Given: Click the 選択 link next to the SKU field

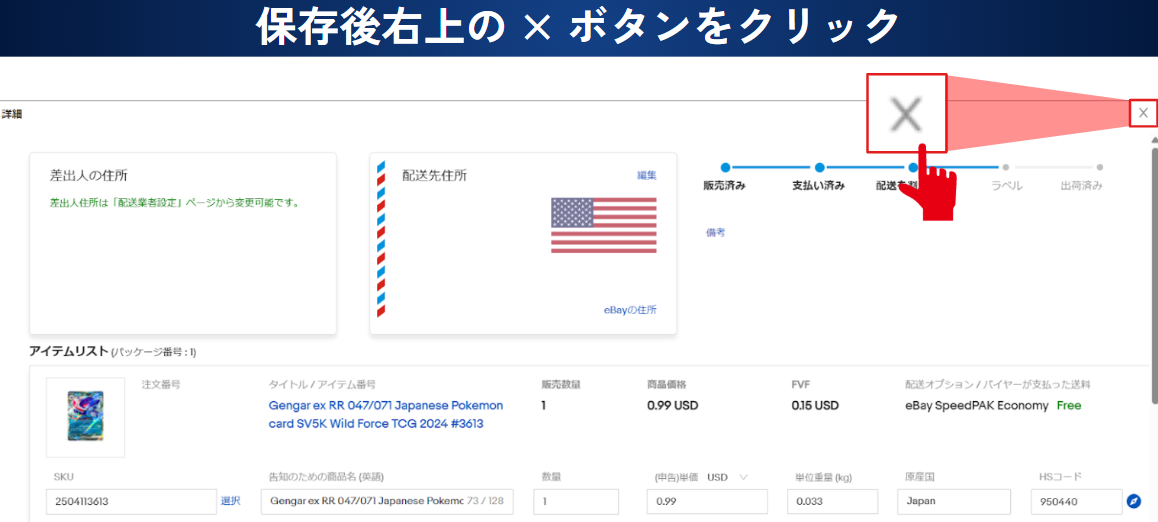Looking at the screenshot, I should click(x=230, y=501).
